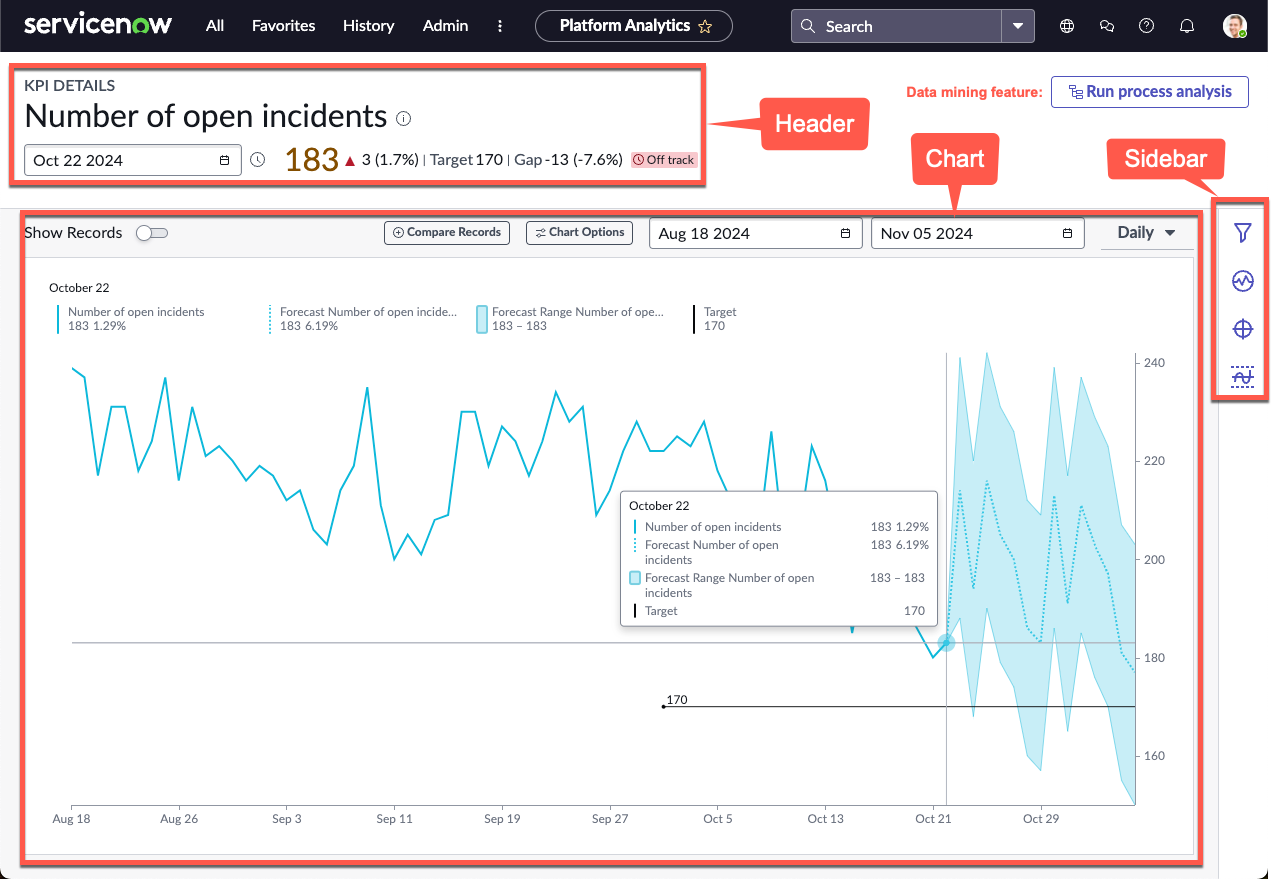
Task: Click the Oct 21 axis label
Action: 933,819
